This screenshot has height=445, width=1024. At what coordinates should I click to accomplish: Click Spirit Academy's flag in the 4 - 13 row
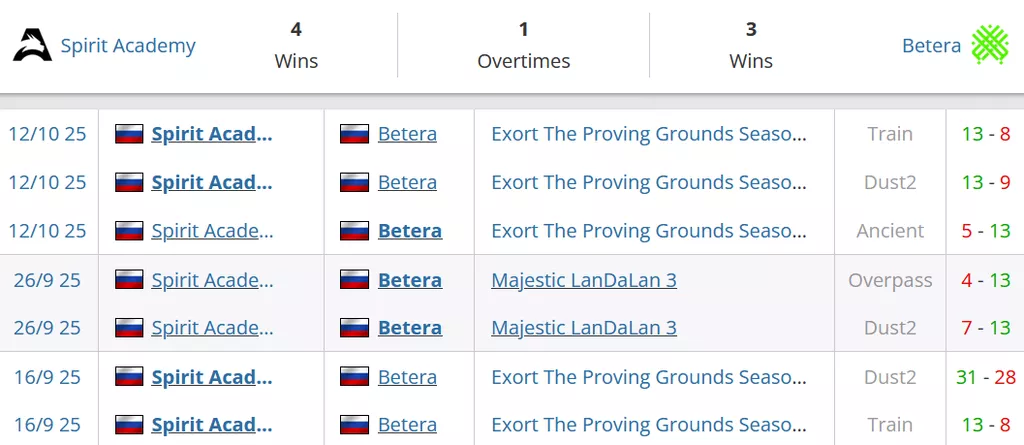(129, 280)
